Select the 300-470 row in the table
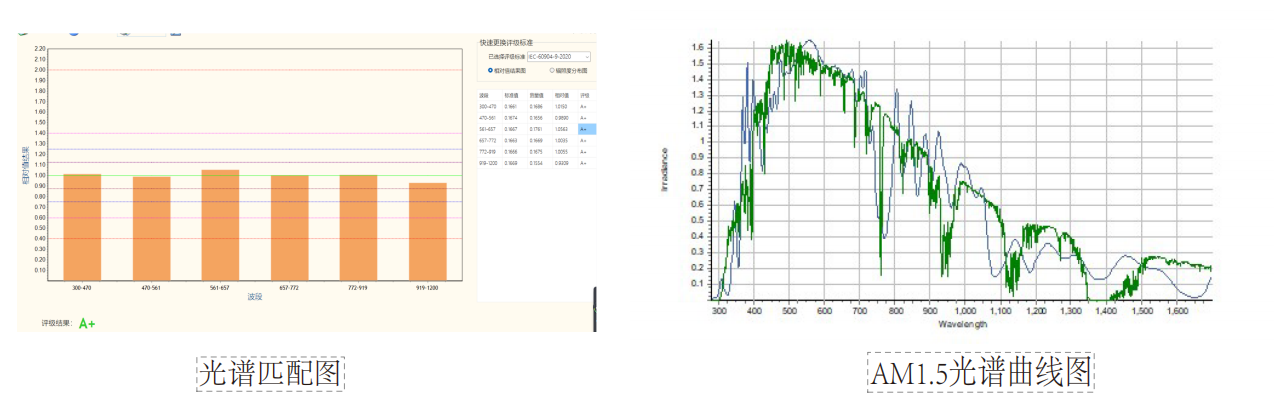The width and height of the screenshot is (1278, 417). coord(487,106)
